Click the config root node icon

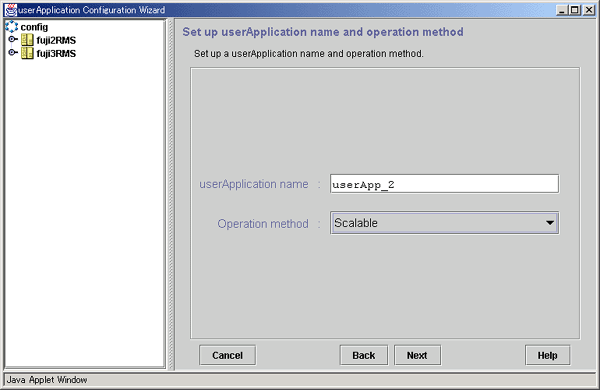pyautogui.click(x=11, y=27)
